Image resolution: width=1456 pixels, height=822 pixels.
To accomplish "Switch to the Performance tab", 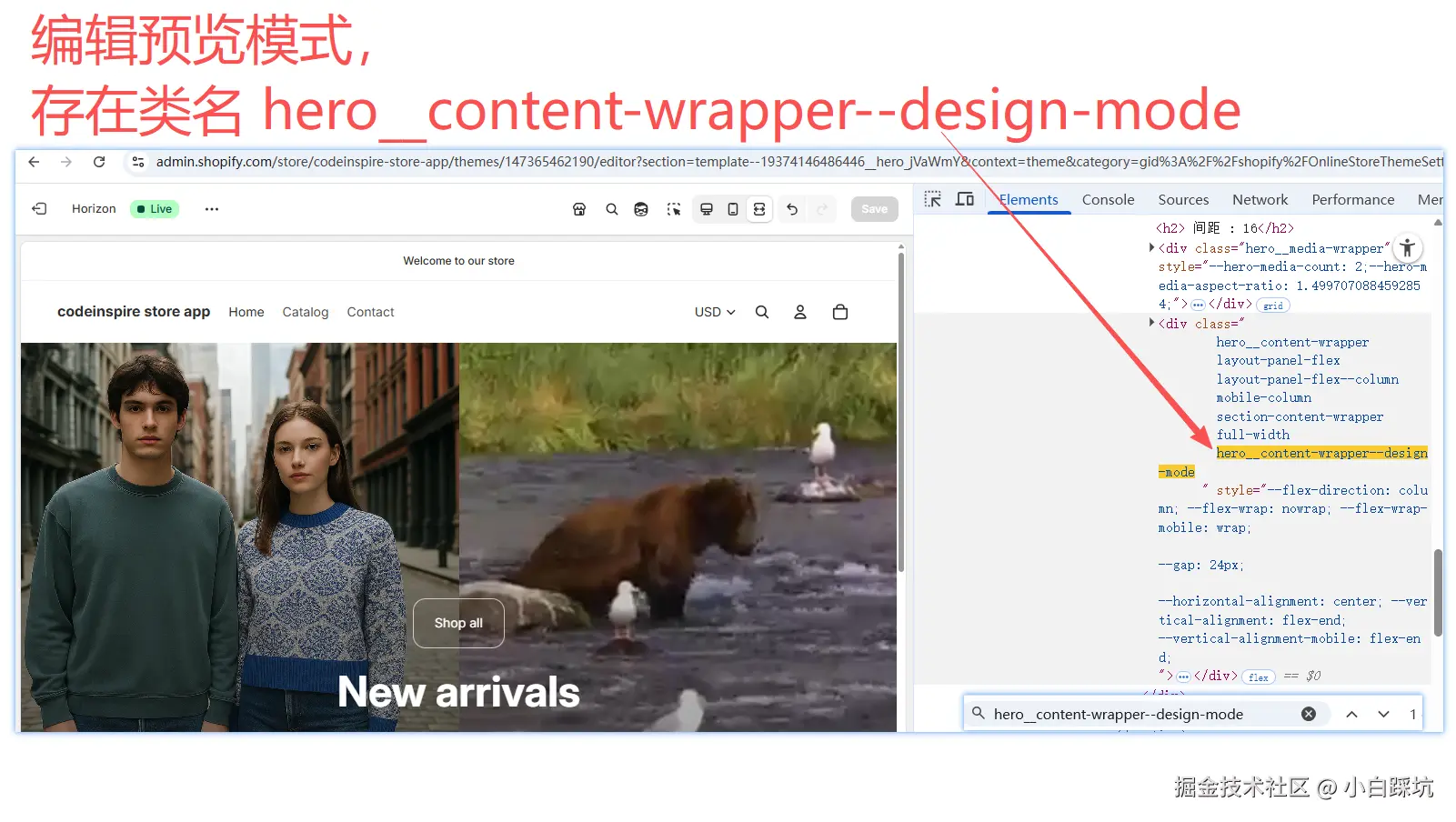I will (1353, 200).
